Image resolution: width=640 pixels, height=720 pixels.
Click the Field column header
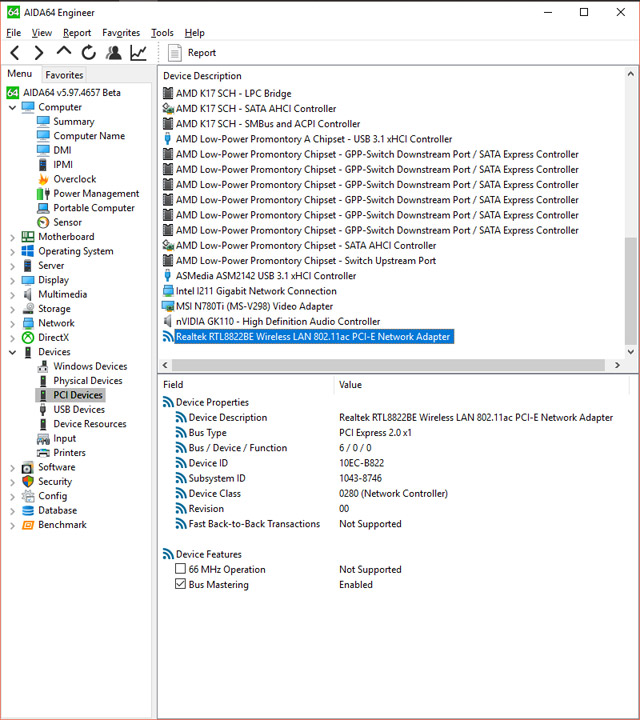tap(173, 385)
